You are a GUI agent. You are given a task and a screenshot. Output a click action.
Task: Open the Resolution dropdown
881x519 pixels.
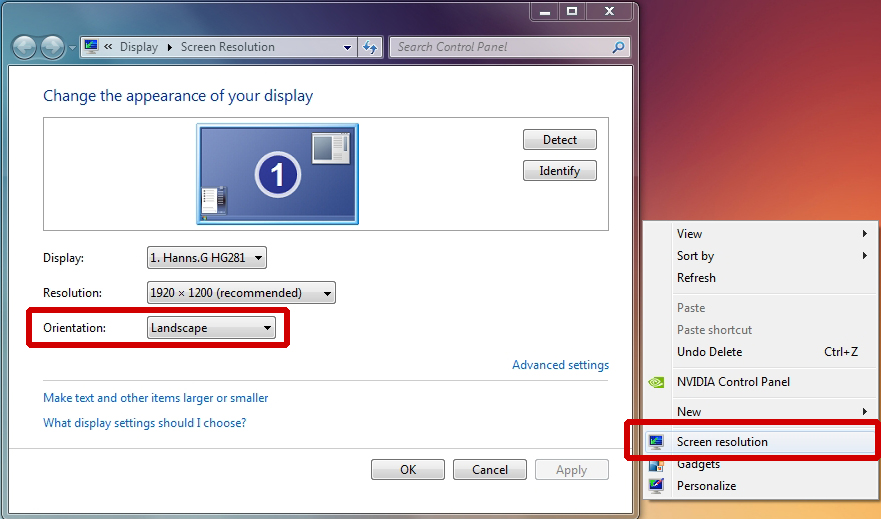[x=241, y=293]
